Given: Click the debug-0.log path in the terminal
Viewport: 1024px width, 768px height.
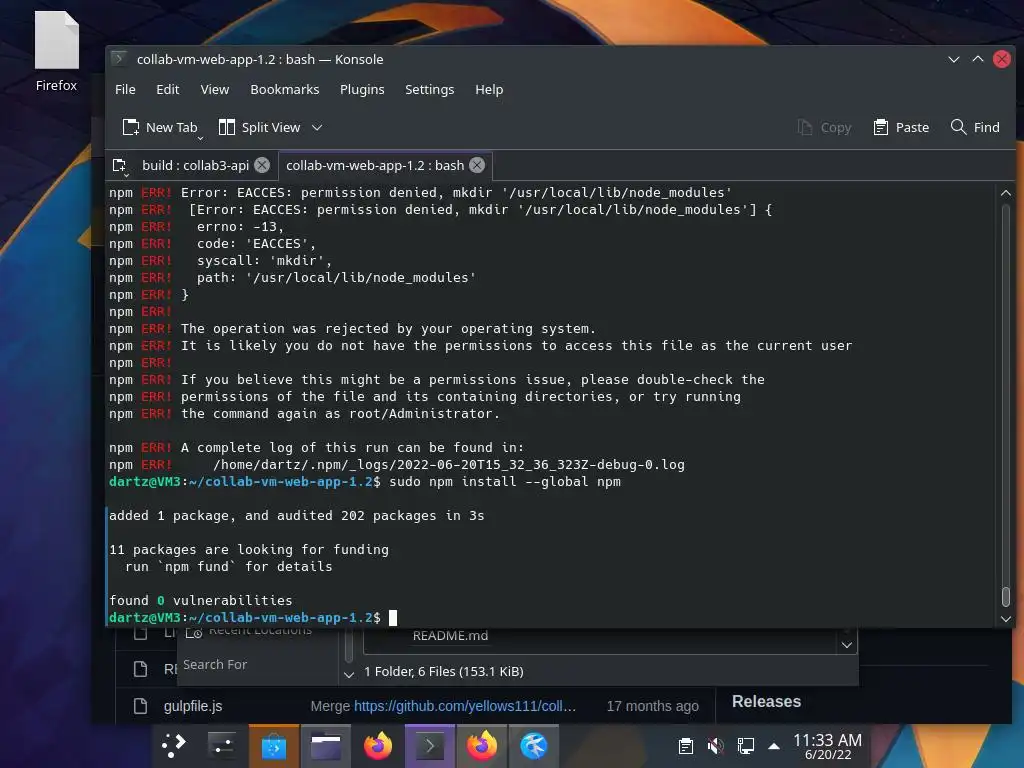Looking at the screenshot, I should (x=449, y=464).
